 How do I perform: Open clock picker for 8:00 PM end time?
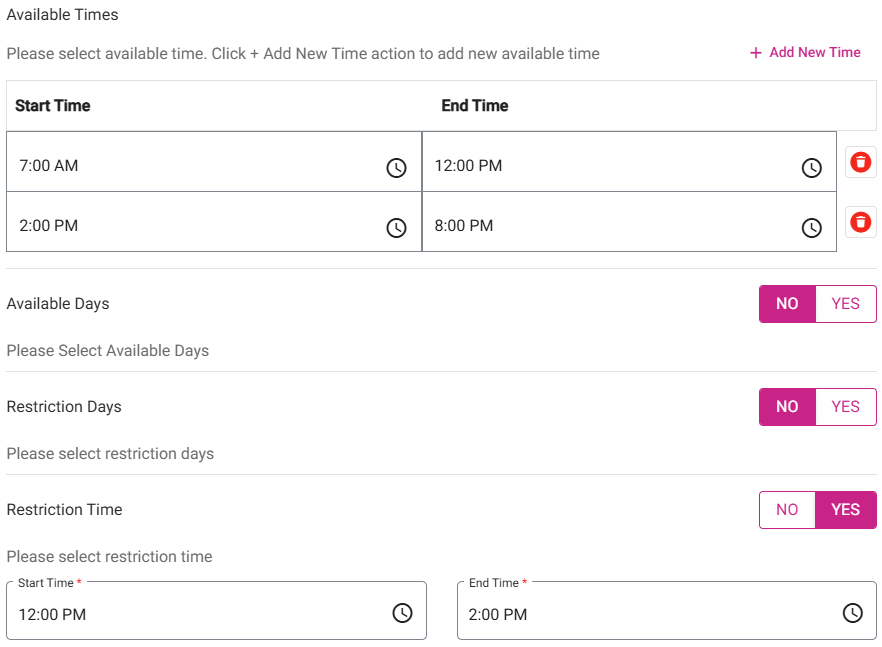(812, 228)
